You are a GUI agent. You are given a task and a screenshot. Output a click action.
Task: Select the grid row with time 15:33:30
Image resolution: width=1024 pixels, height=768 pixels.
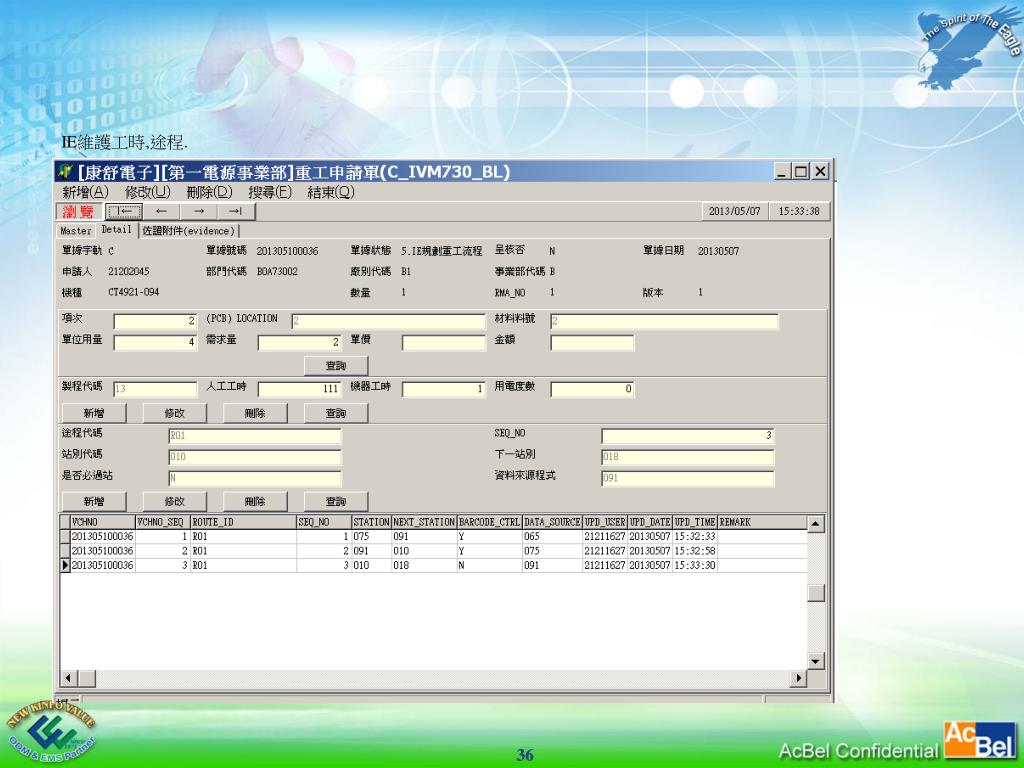click(x=434, y=566)
